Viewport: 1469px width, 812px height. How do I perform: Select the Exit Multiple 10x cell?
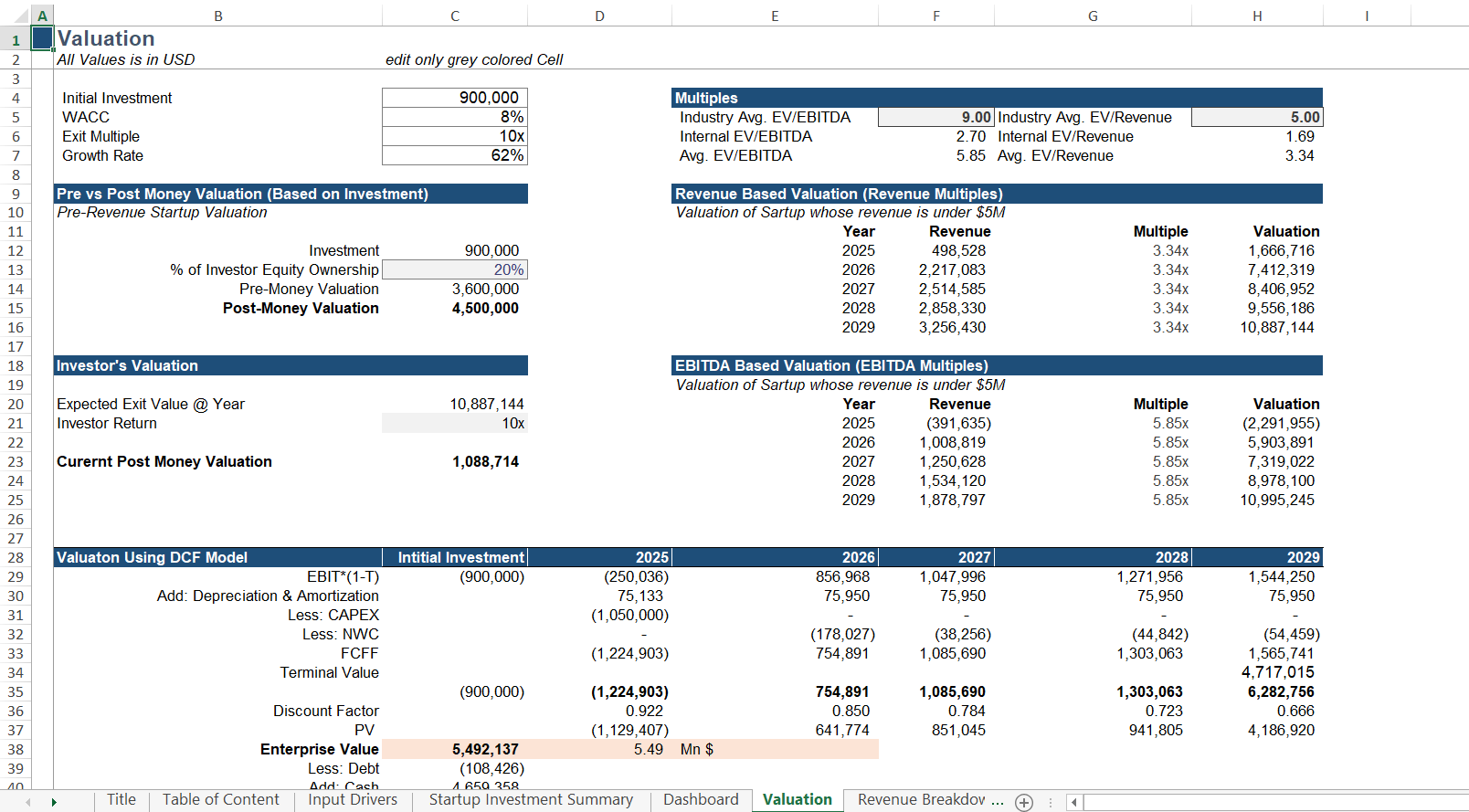(x=455, y=136)
